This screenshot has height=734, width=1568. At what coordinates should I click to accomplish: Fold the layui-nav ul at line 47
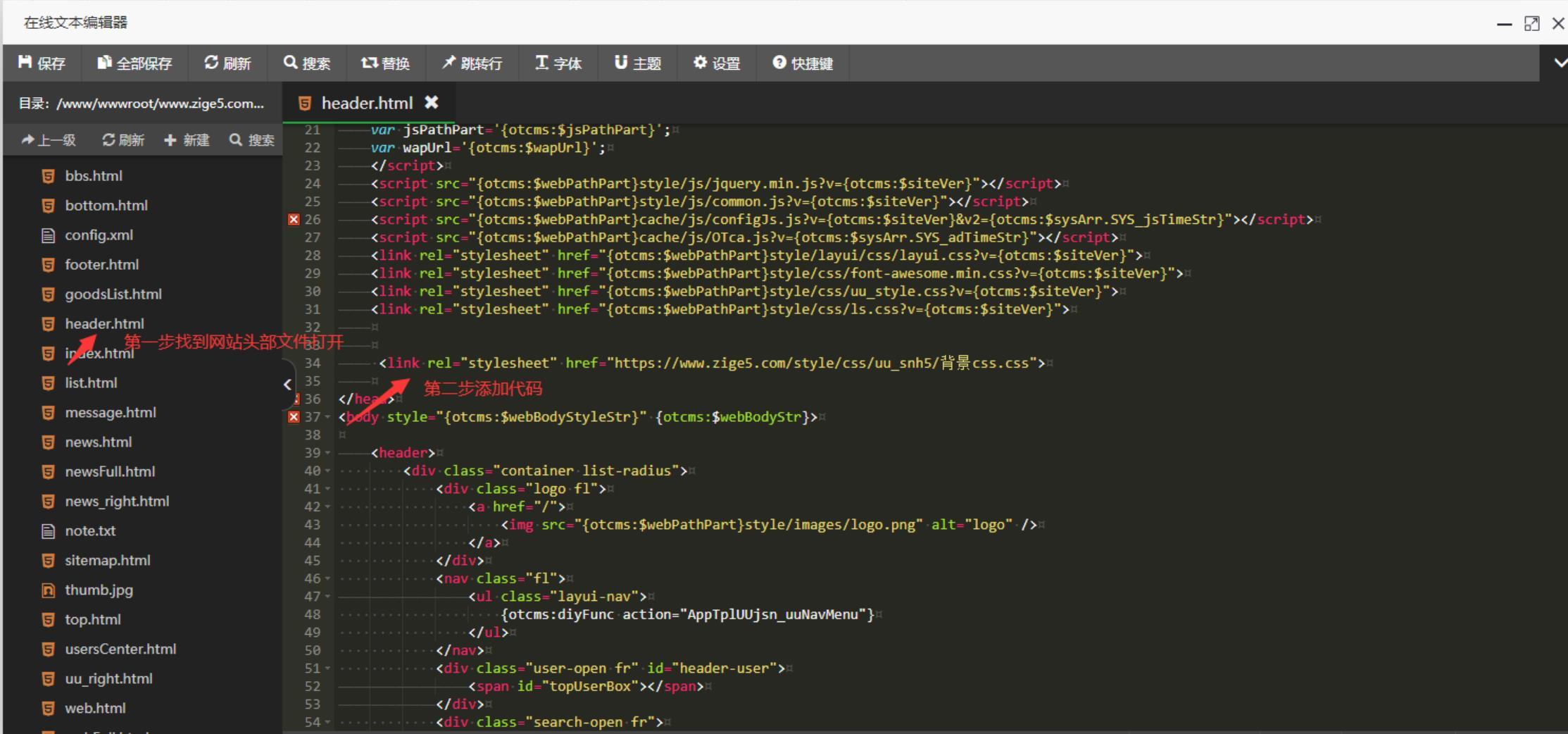(327, 597)
